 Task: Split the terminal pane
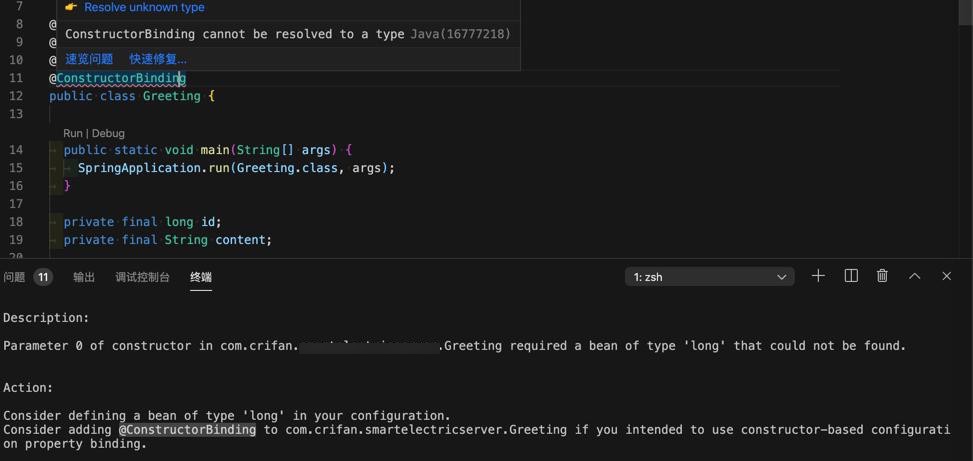pyautogui.click(x=851, y=276)
